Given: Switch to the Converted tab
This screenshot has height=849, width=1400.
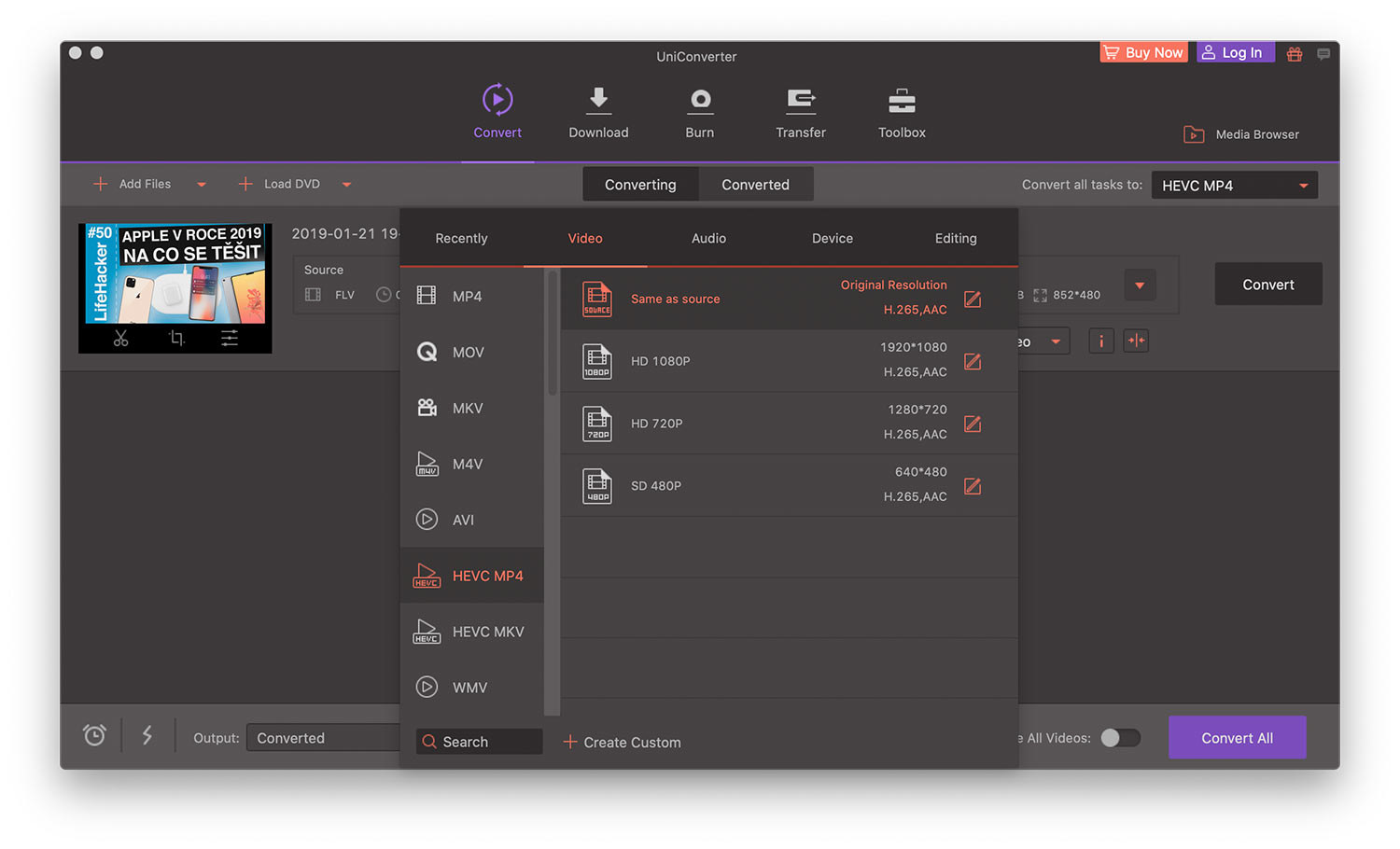Looking at the screenshot, I should pyautogui.click(x=755, y=185).
